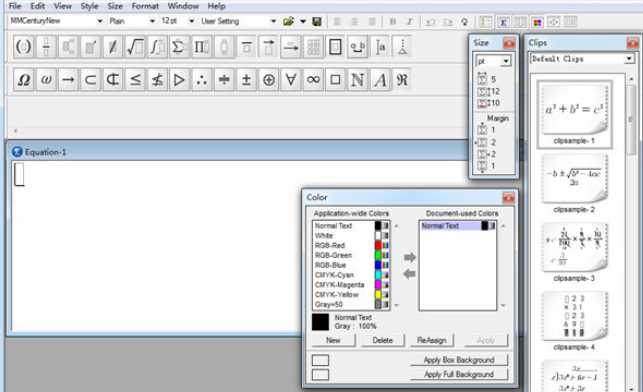Insert a matrix grid template
The width and height of the screenshot is (643, 392).
click(313, 47)
